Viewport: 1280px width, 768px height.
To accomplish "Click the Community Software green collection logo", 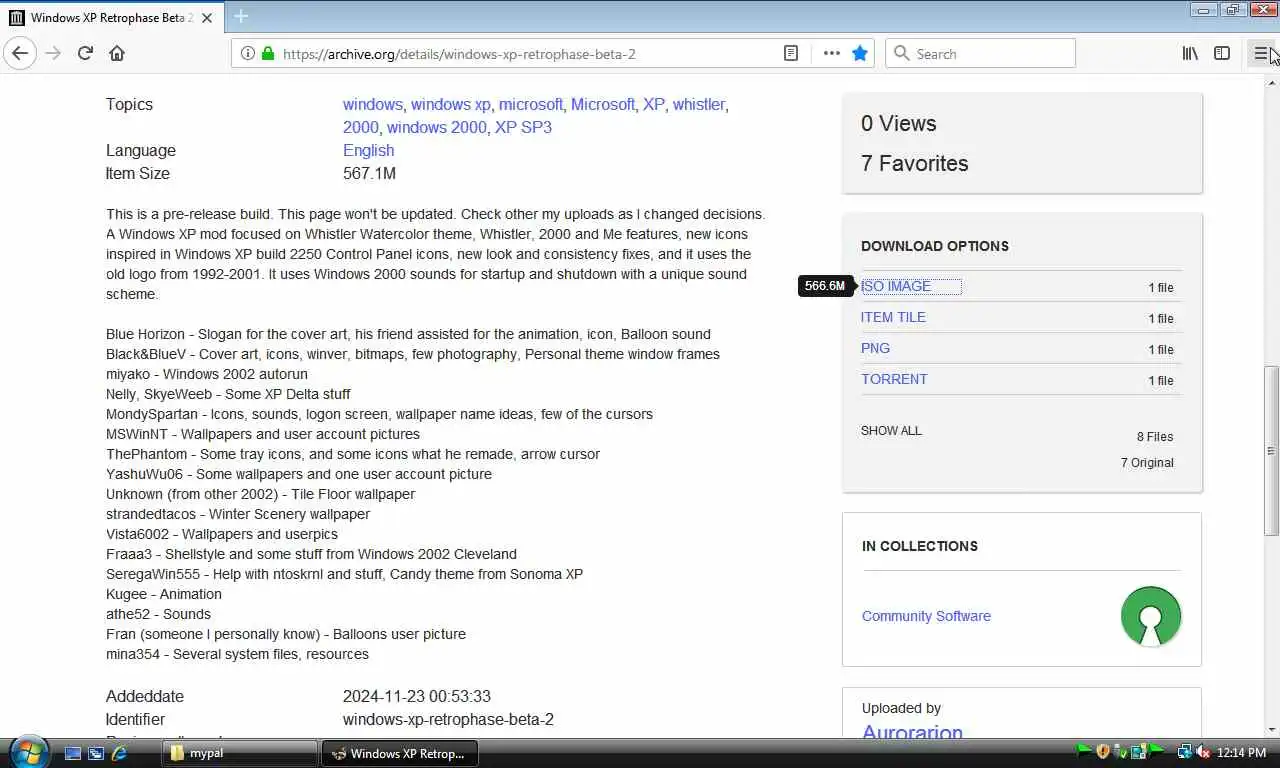I will point(1151,616).
